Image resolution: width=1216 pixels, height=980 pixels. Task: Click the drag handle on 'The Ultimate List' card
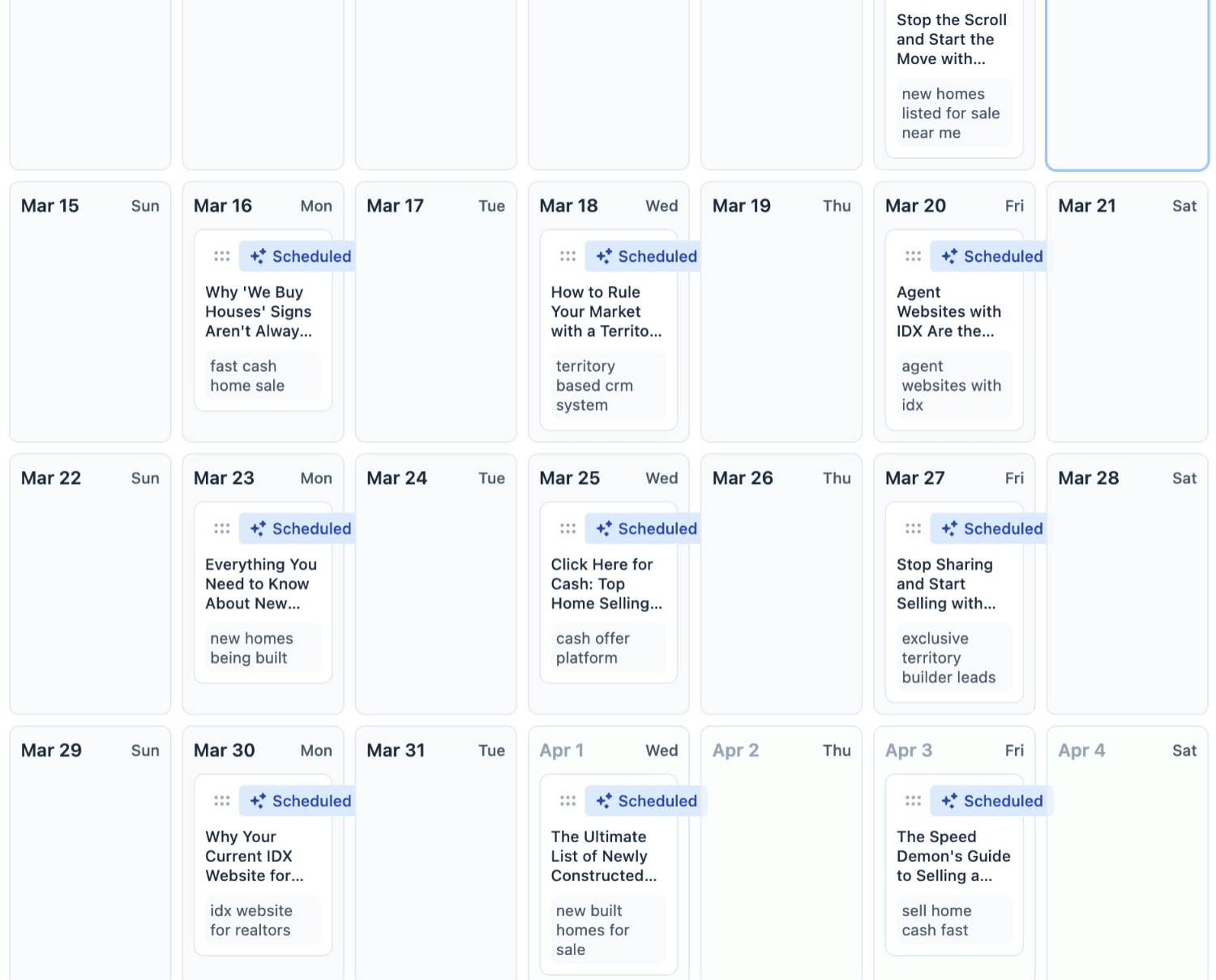tap(567, 800)
